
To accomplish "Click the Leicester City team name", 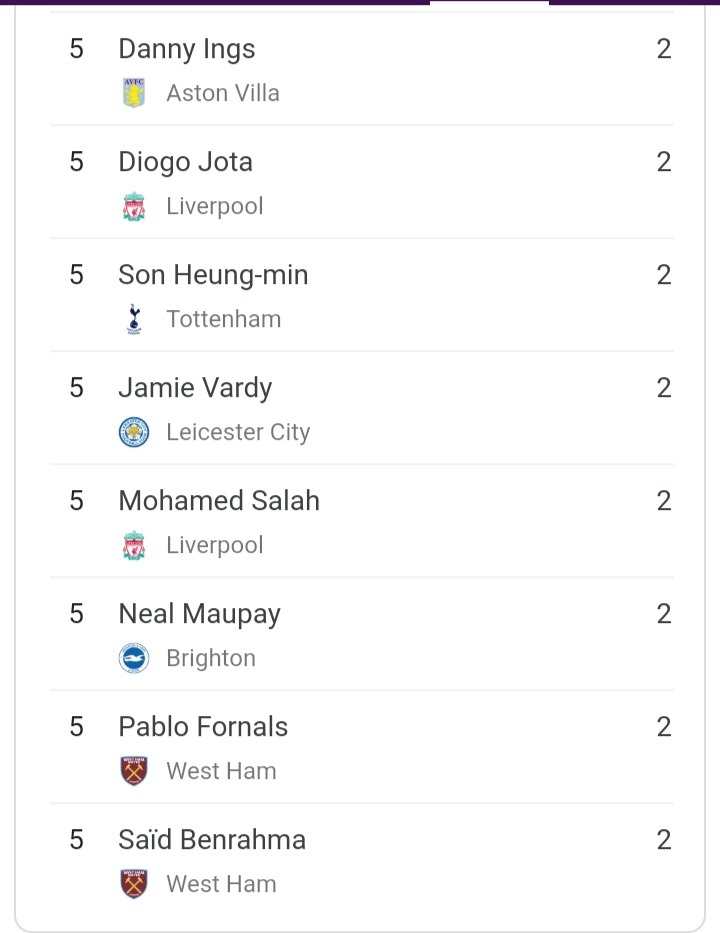I will click(x=238, y=433).
